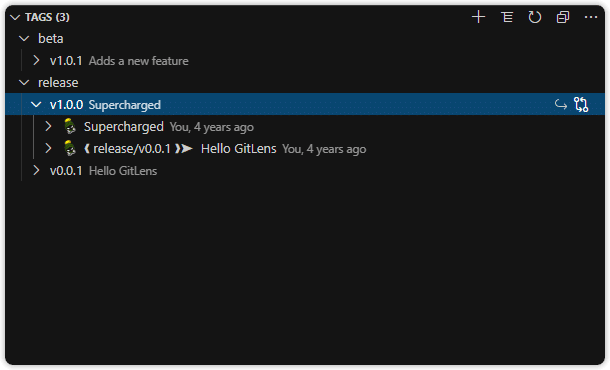This screenshot has width=610, height=370.
Task: Collapse the TAGS (3) section header
Action: pos(15,17)
